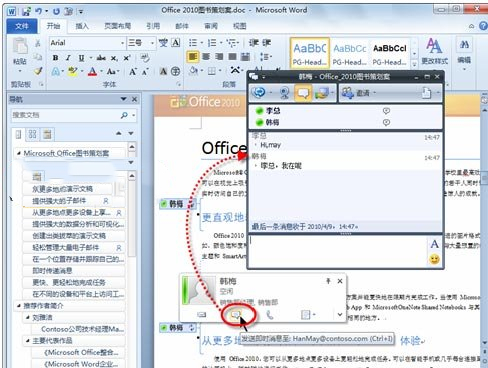Click the pin icon on contact card
488x368 pixels.
(328, 281)
